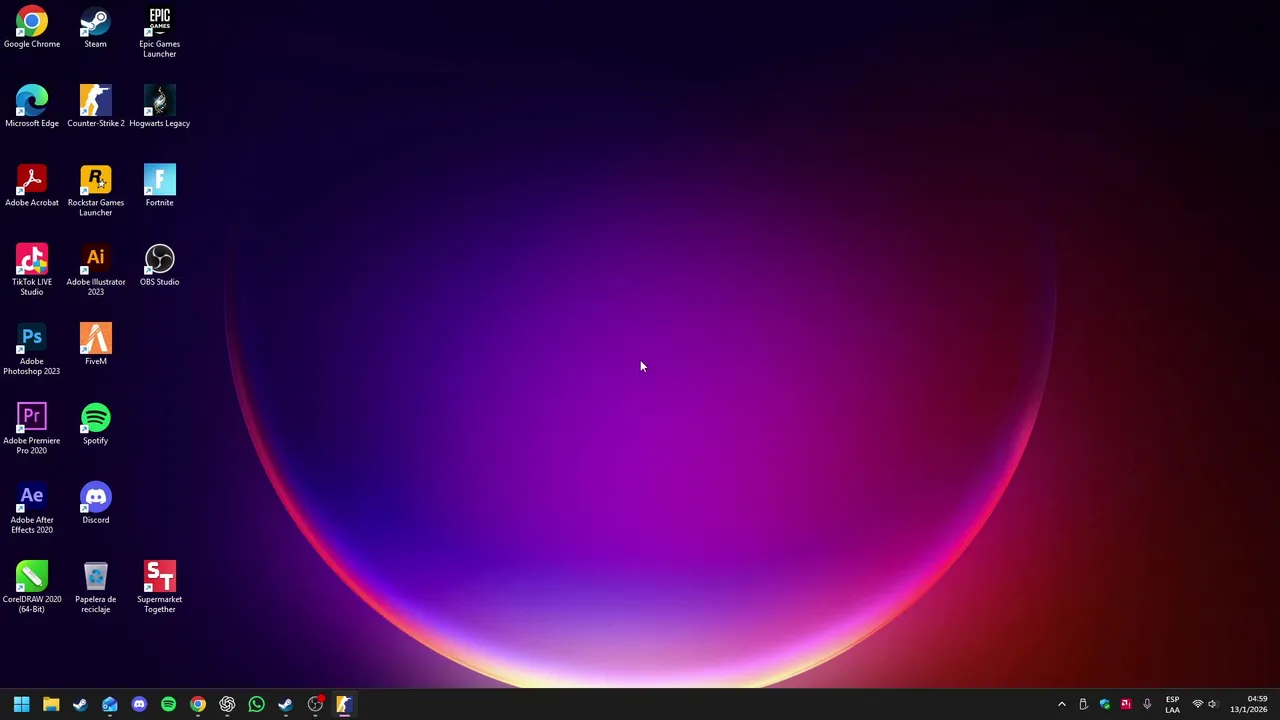This screenshot has width=1280, height=720.
Task: Open Wi-Fi network tray icon
Action: [x=1197, y=704]
